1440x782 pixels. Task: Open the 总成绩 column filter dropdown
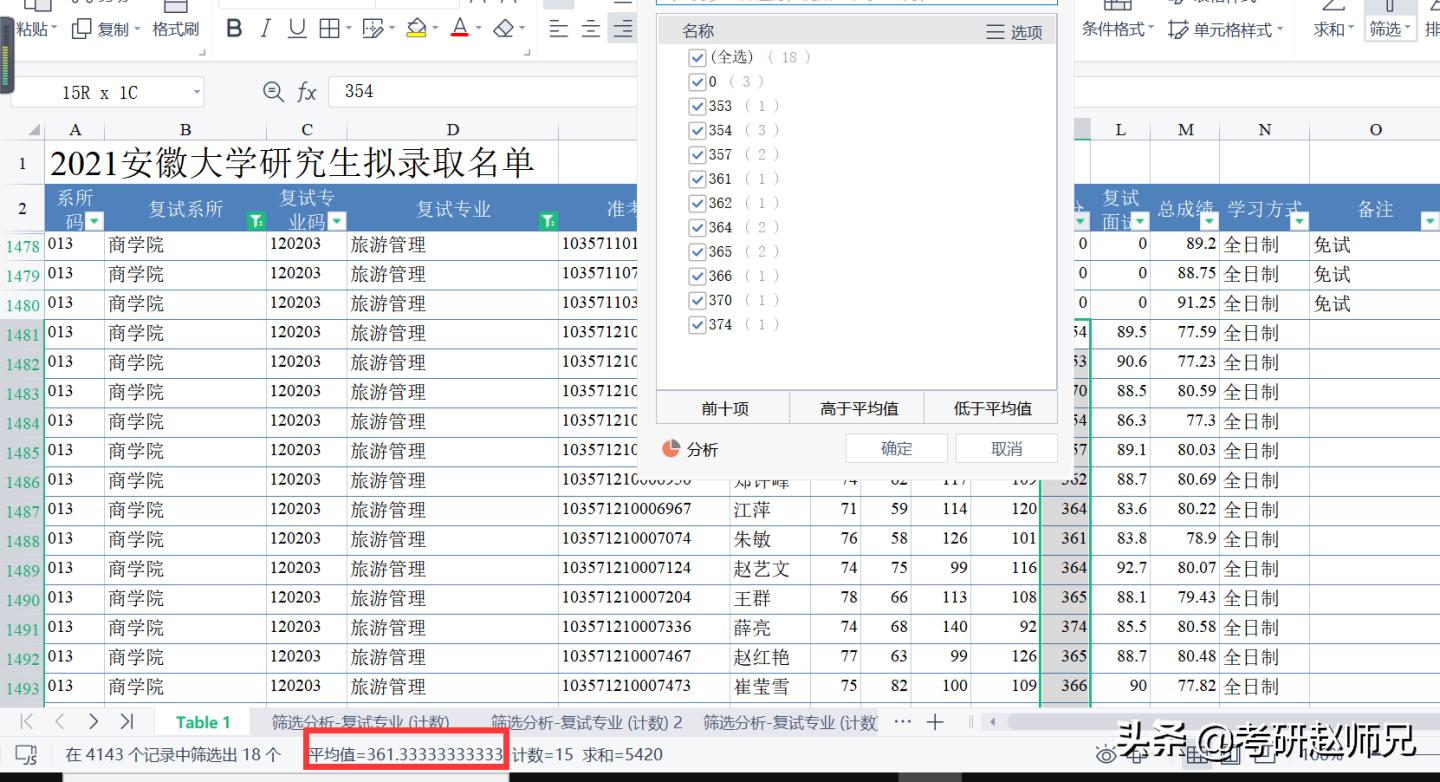1209,221
